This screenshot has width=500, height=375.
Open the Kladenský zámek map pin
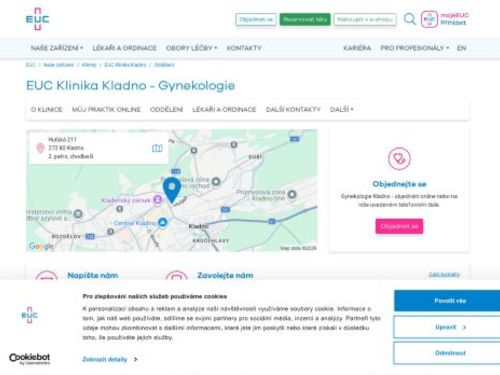[x=157, y=200]
